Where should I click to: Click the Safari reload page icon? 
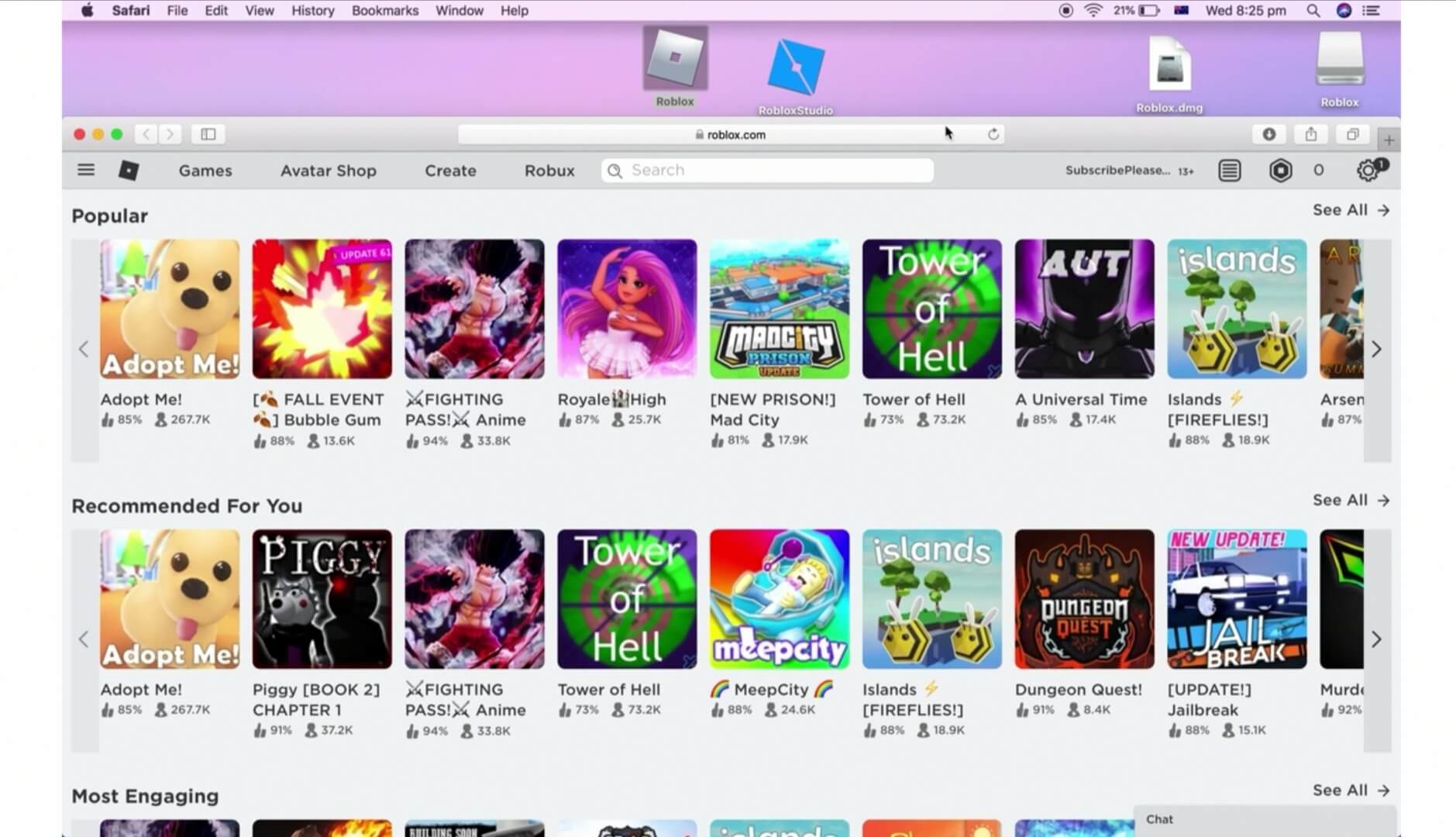tap(993, 134)
